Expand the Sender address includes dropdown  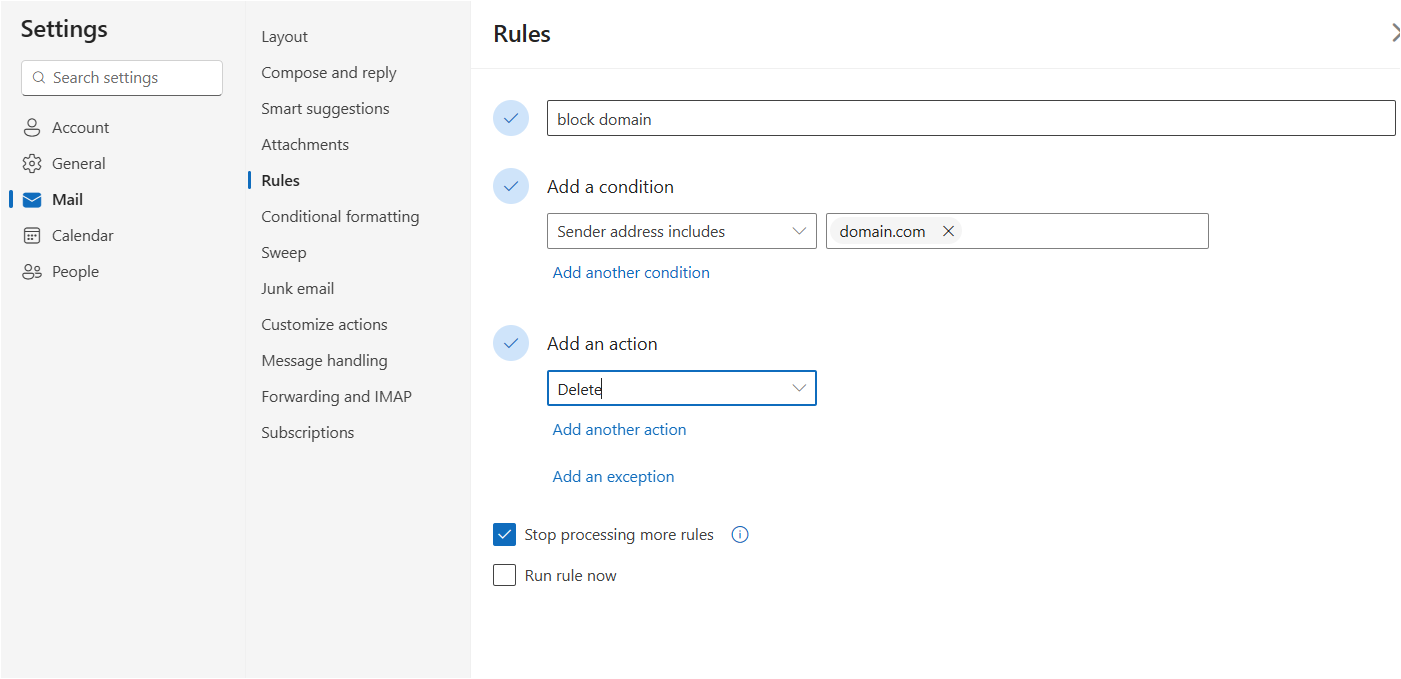[x=682, y=231]
